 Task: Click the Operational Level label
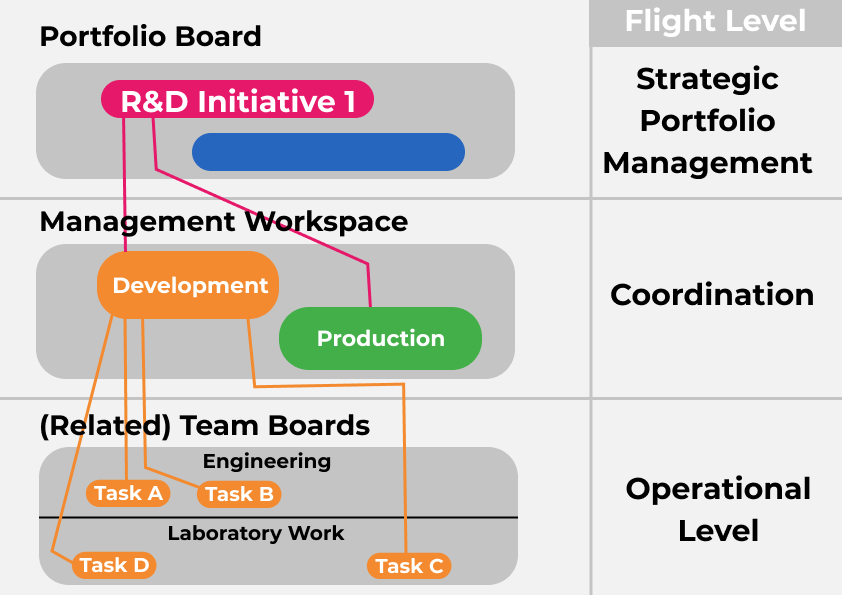click(718, 510)
